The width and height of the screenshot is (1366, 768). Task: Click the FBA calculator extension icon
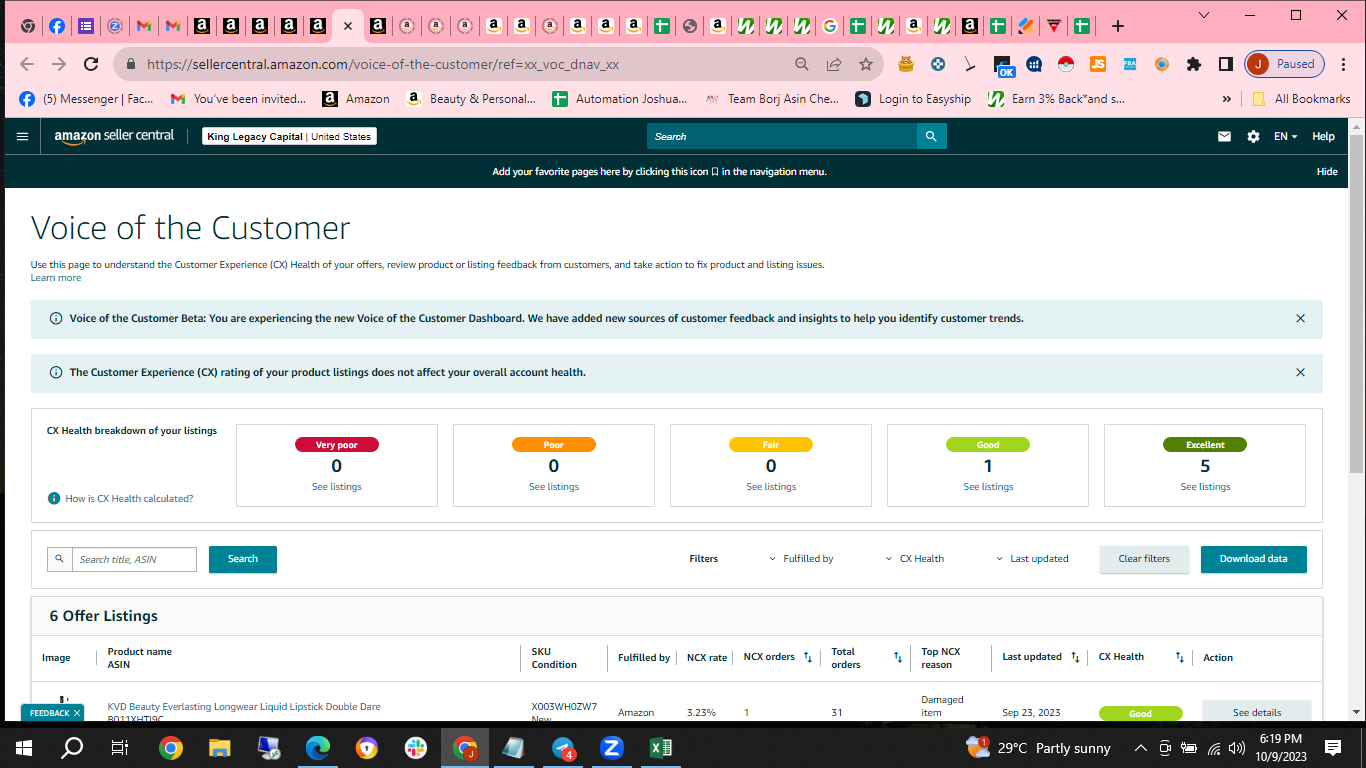[1129, 64]
